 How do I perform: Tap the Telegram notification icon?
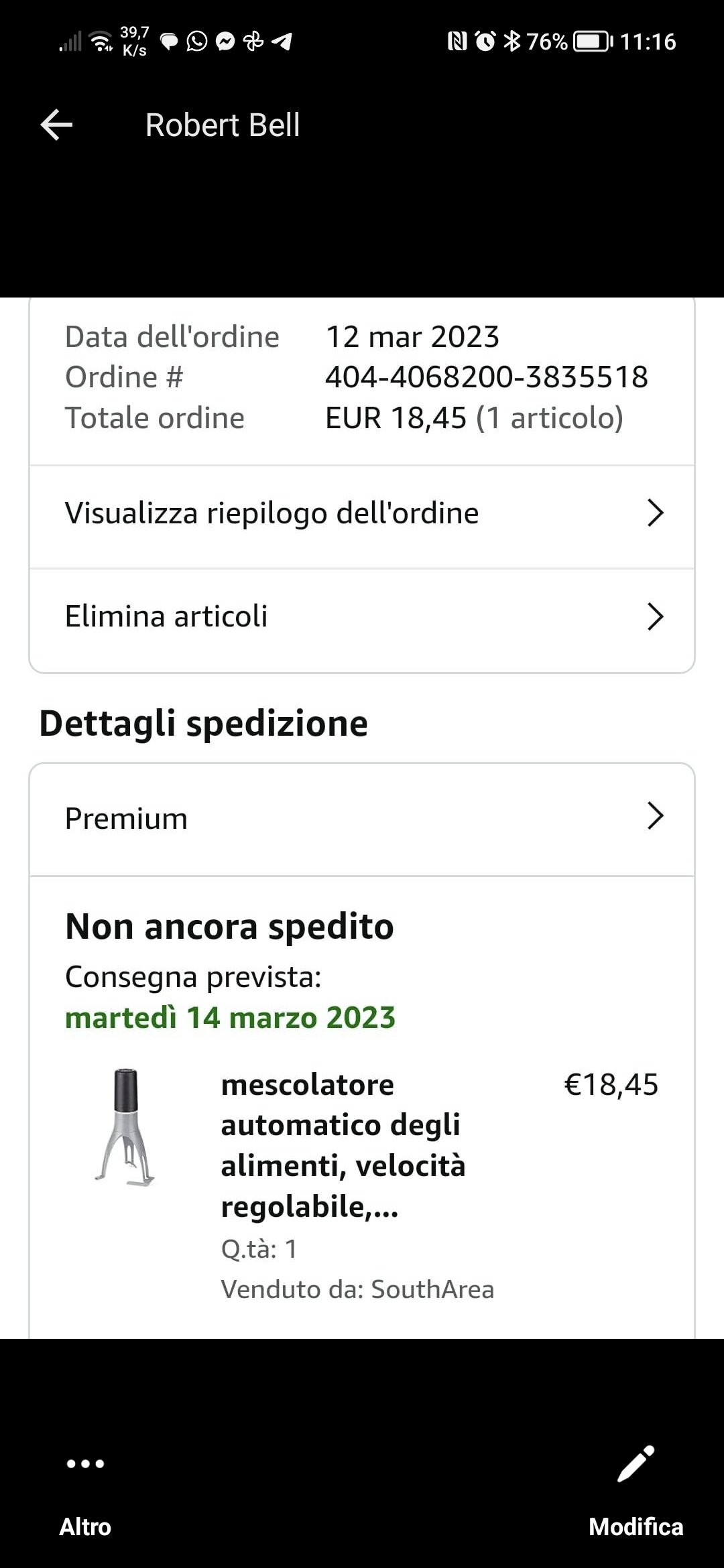[x=282, y=42]
